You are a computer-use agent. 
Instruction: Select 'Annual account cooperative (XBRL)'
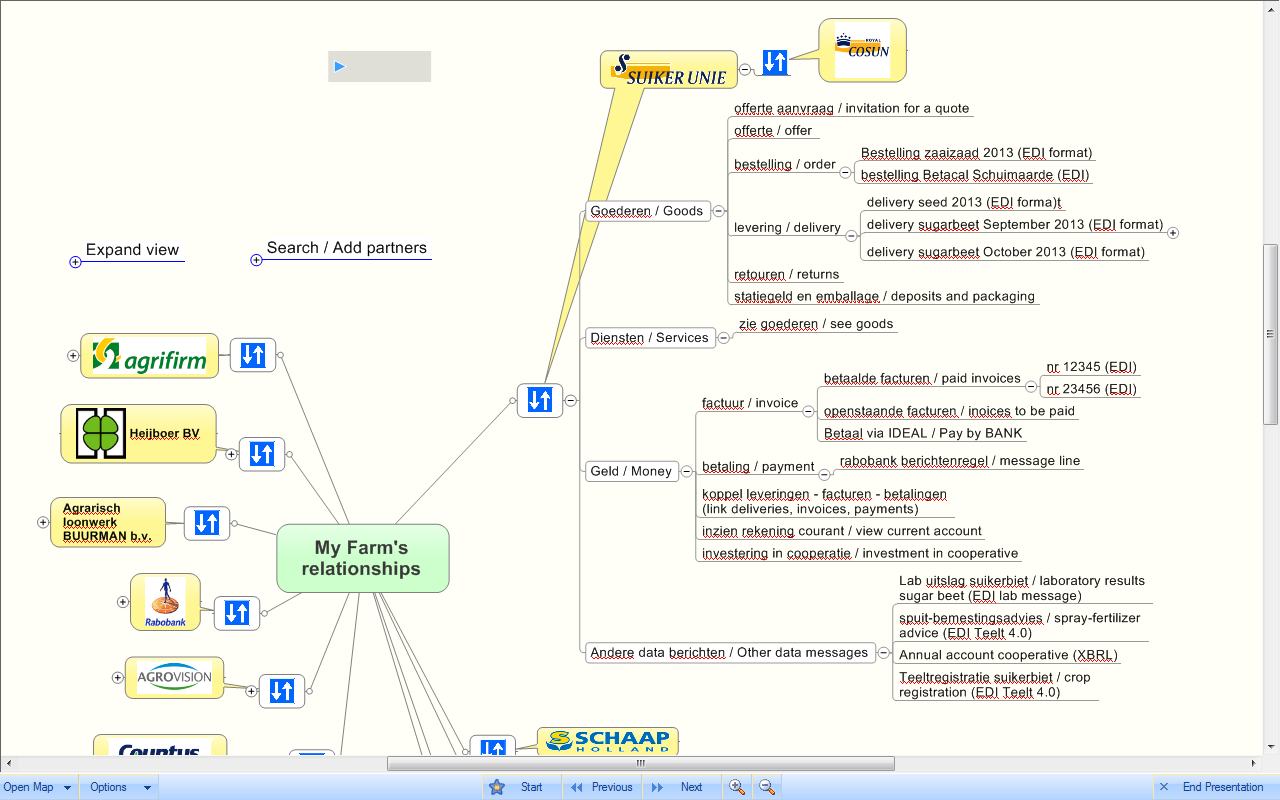(1008, 655)
